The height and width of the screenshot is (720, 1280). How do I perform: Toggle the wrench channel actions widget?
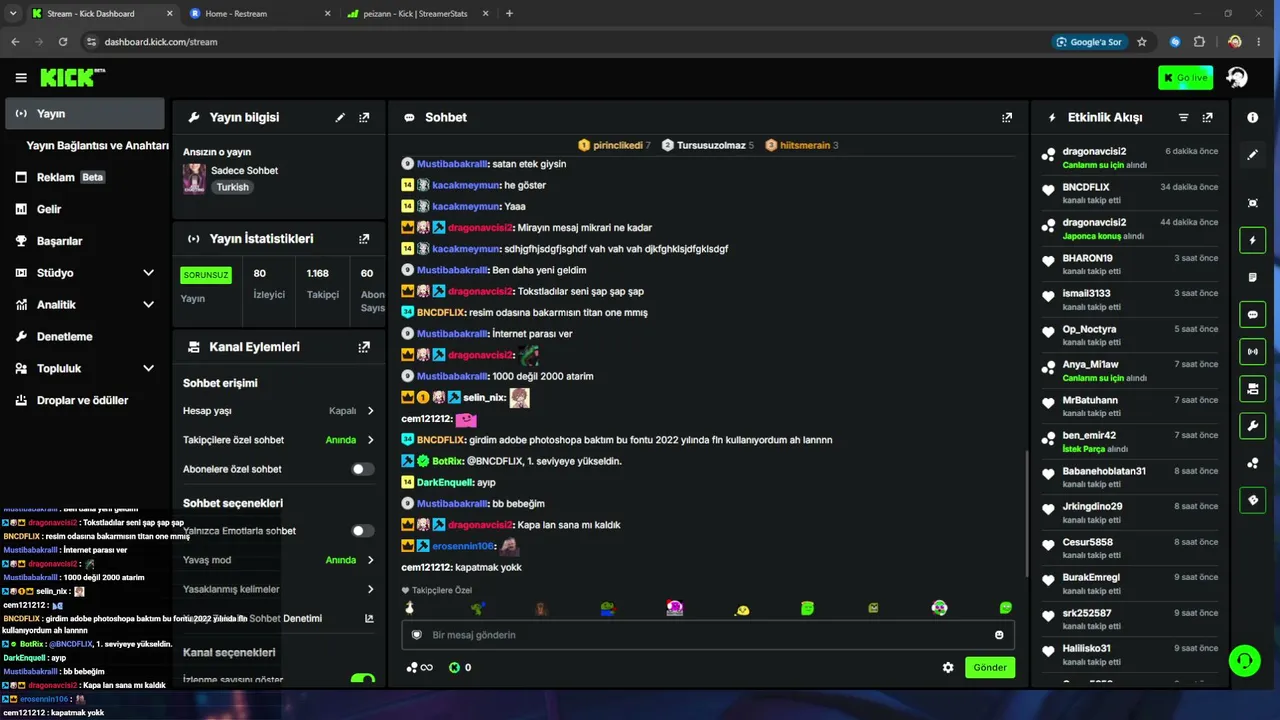(x=1253, y=426)
